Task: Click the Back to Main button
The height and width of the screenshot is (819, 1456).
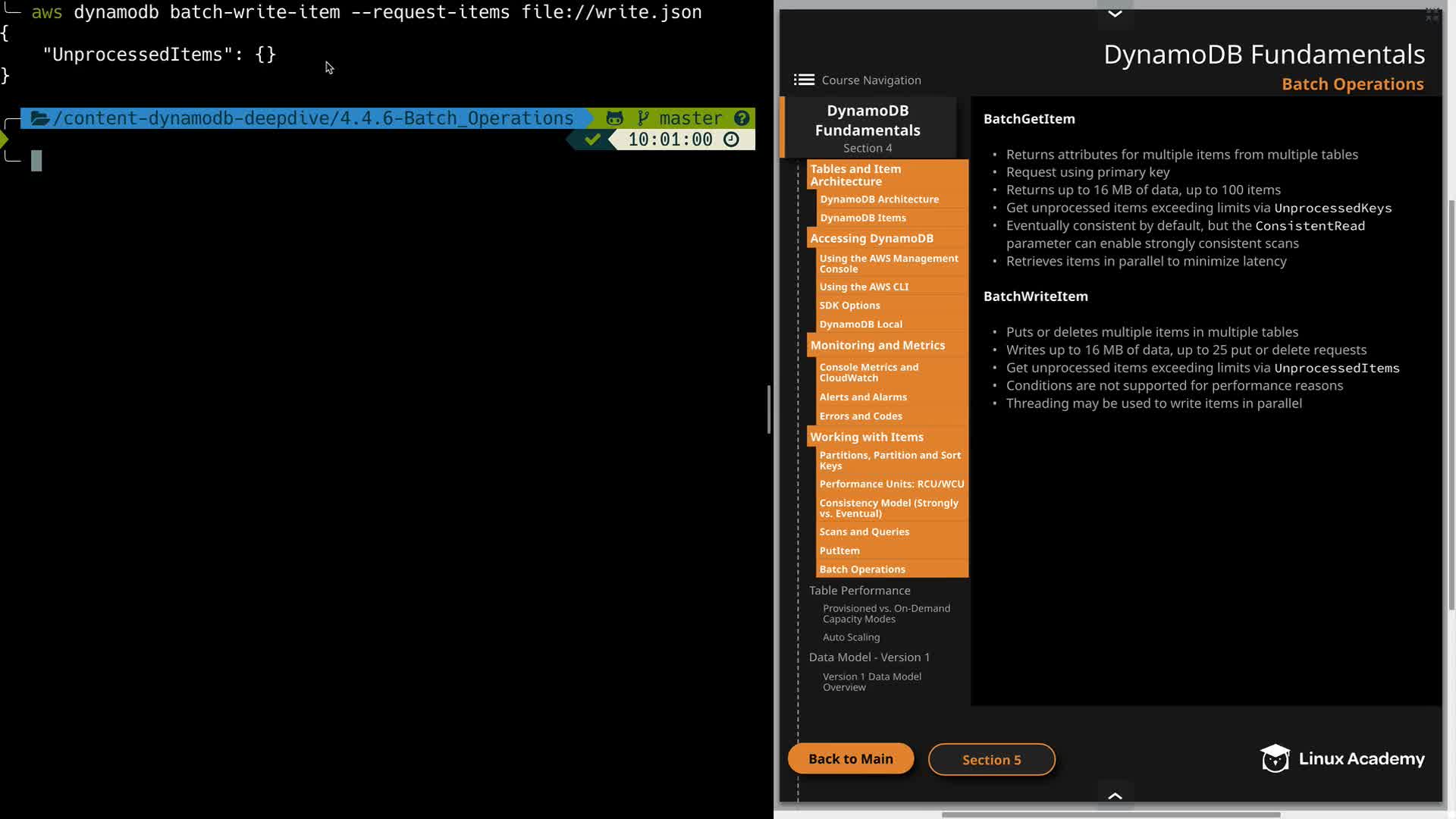Action: click(850, 758)
